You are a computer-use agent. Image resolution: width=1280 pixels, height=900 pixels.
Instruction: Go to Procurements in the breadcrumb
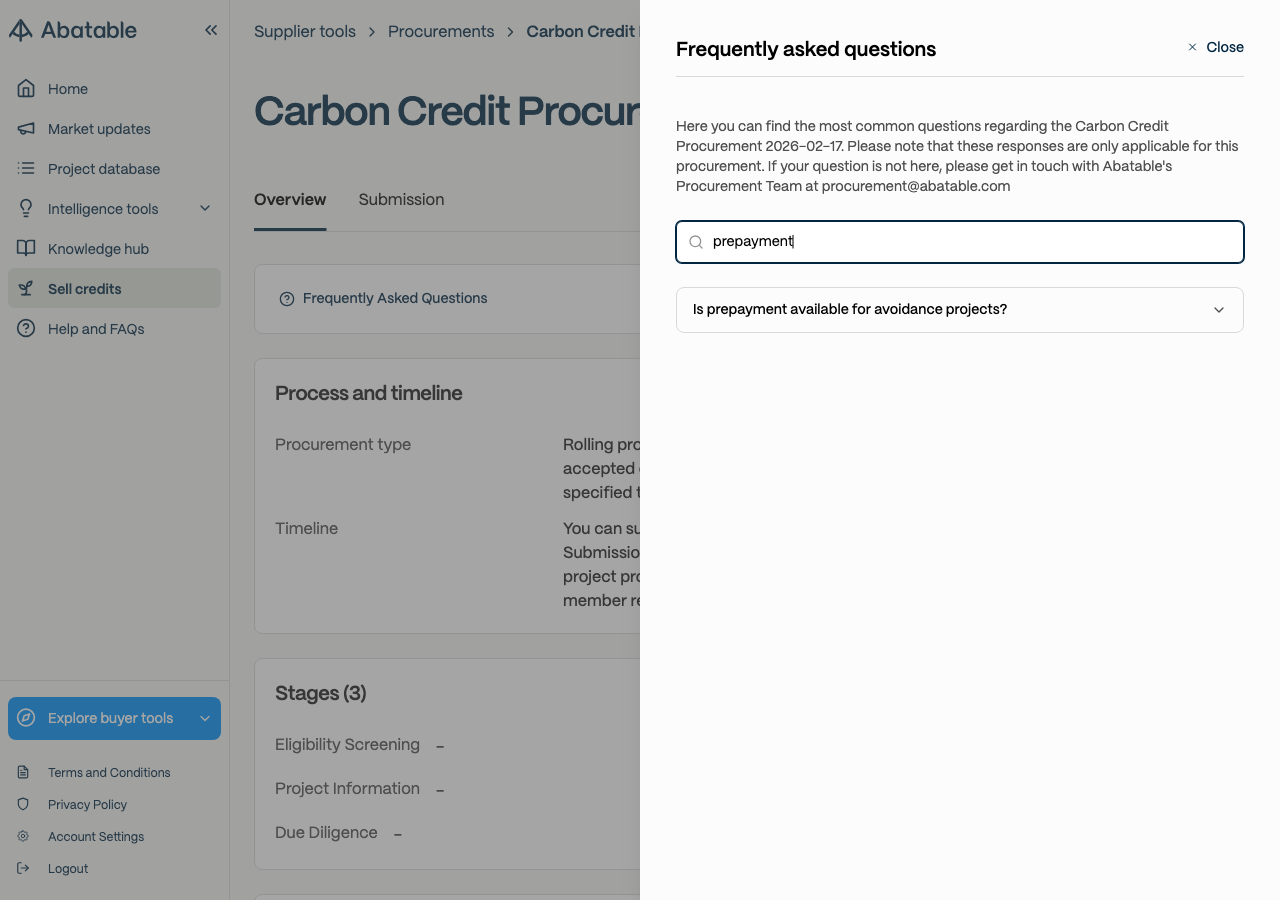441,31
